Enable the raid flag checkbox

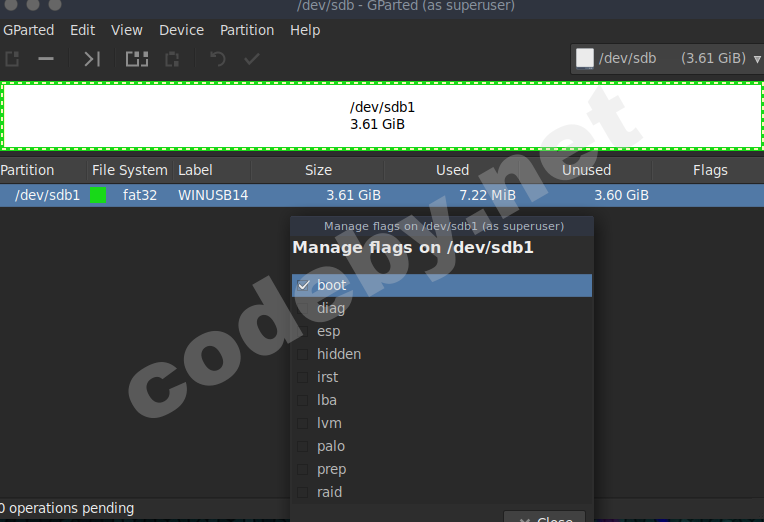pyautogui.click(x=304, y=493)
